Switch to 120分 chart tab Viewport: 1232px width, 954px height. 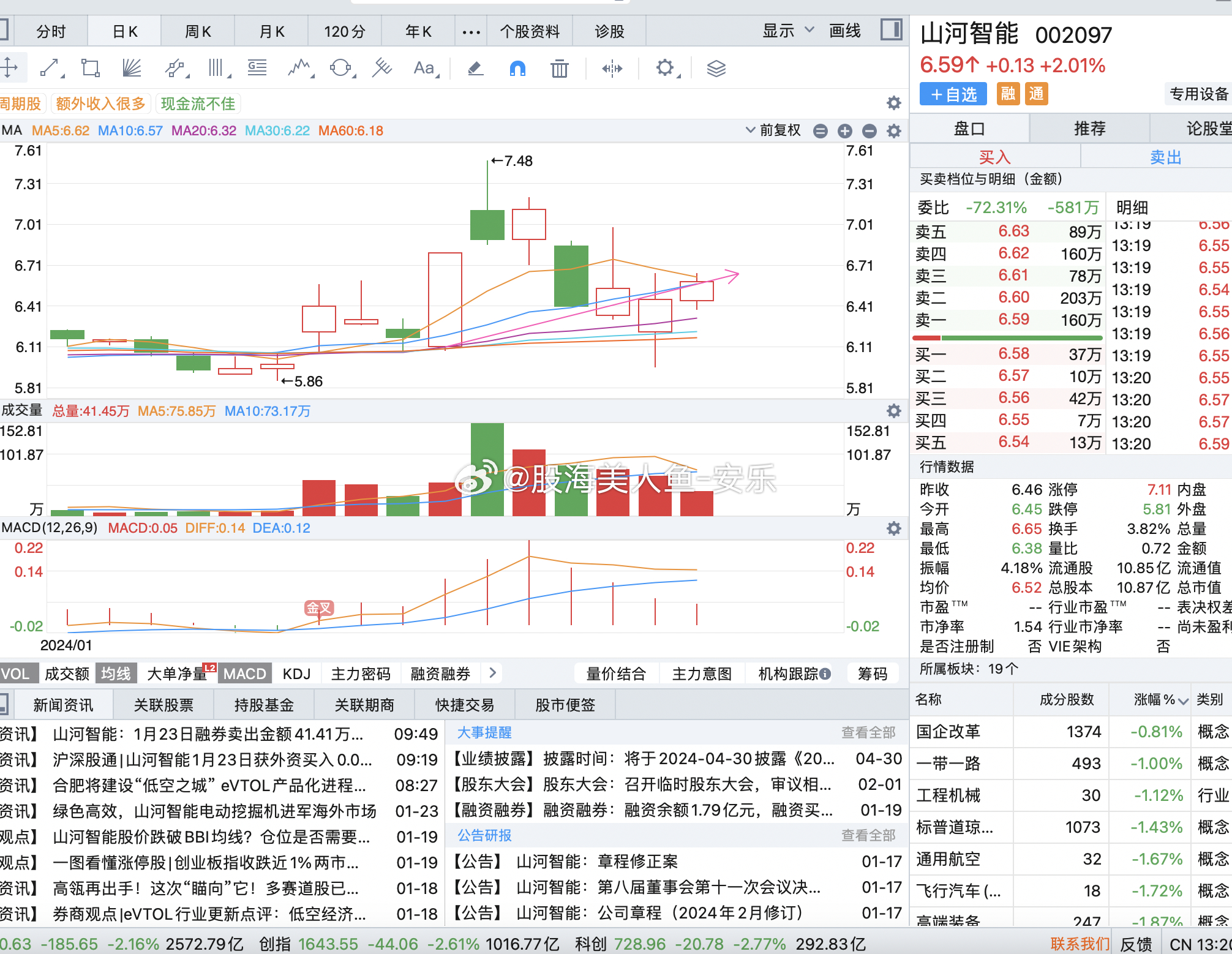click(x=345, y=31)
